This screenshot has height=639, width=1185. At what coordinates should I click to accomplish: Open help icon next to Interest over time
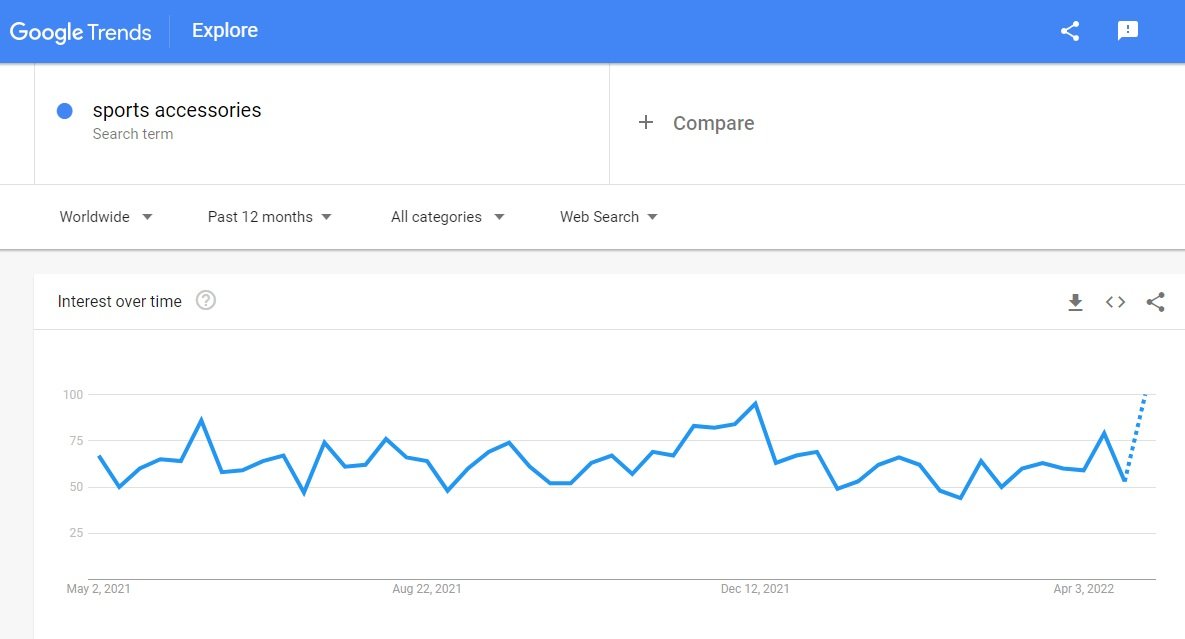[x=206, y=301]
